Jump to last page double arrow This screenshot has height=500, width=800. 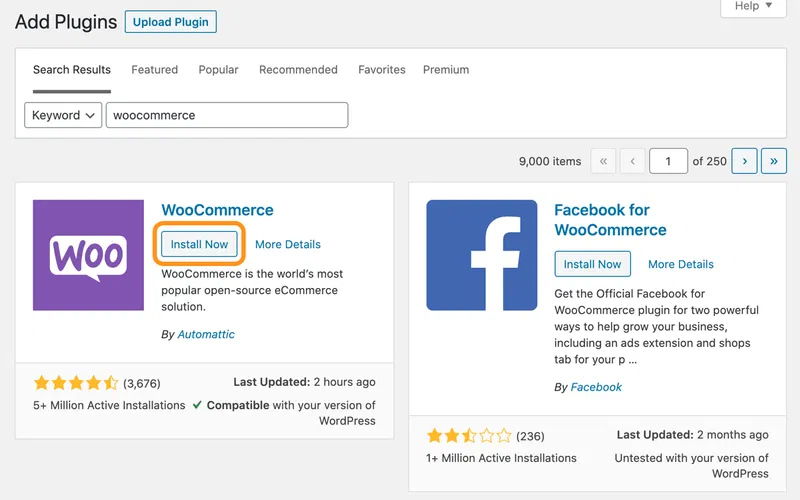(774, 161)
